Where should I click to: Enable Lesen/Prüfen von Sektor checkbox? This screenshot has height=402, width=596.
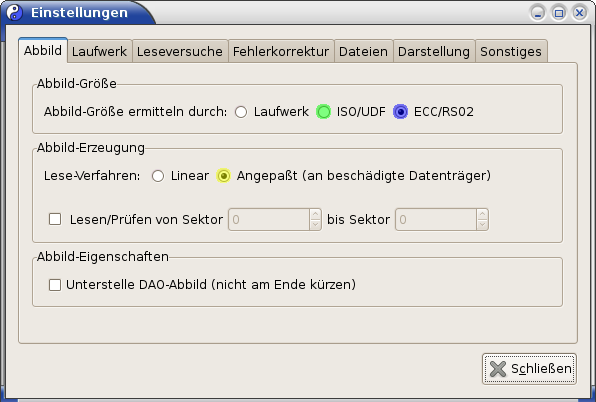55,219
